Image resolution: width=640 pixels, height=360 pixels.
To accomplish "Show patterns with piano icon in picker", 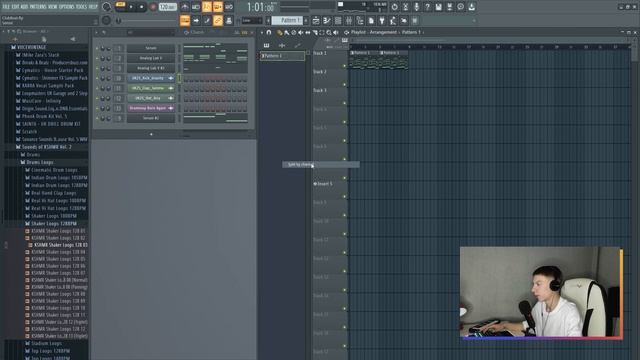I will (267, 45).
